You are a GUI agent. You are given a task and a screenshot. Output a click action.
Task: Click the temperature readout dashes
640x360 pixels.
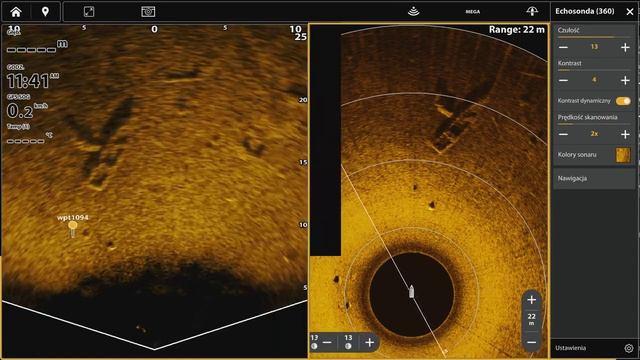pos(26,141)
